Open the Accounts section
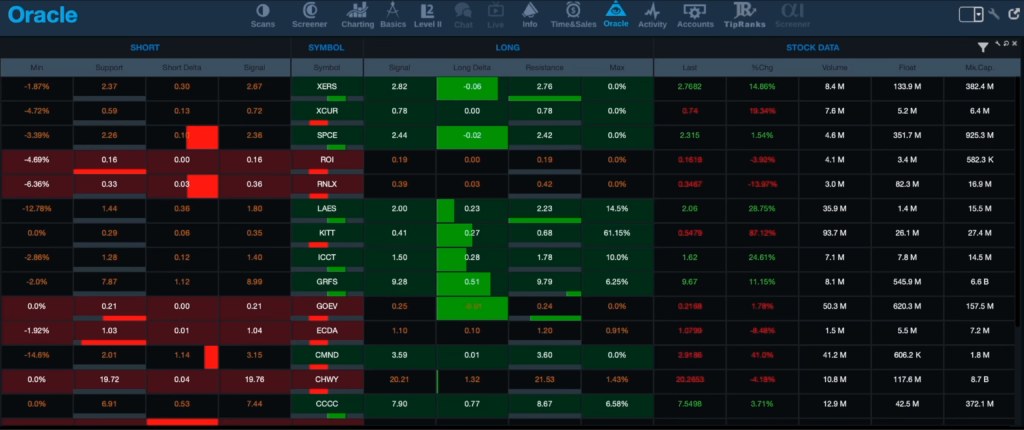 pos(694,14)
